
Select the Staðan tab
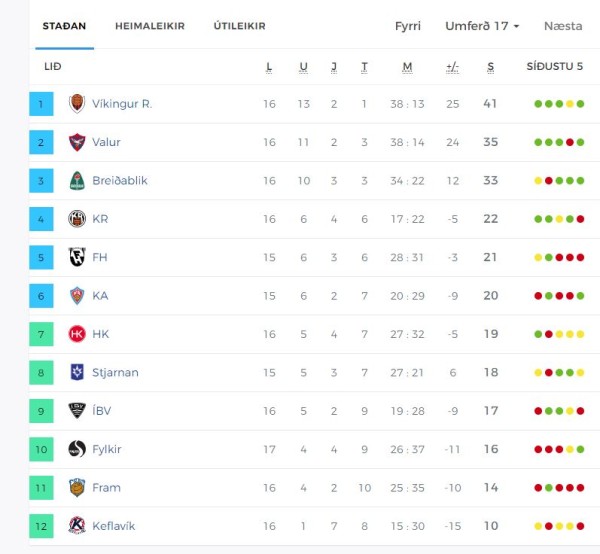64,26
